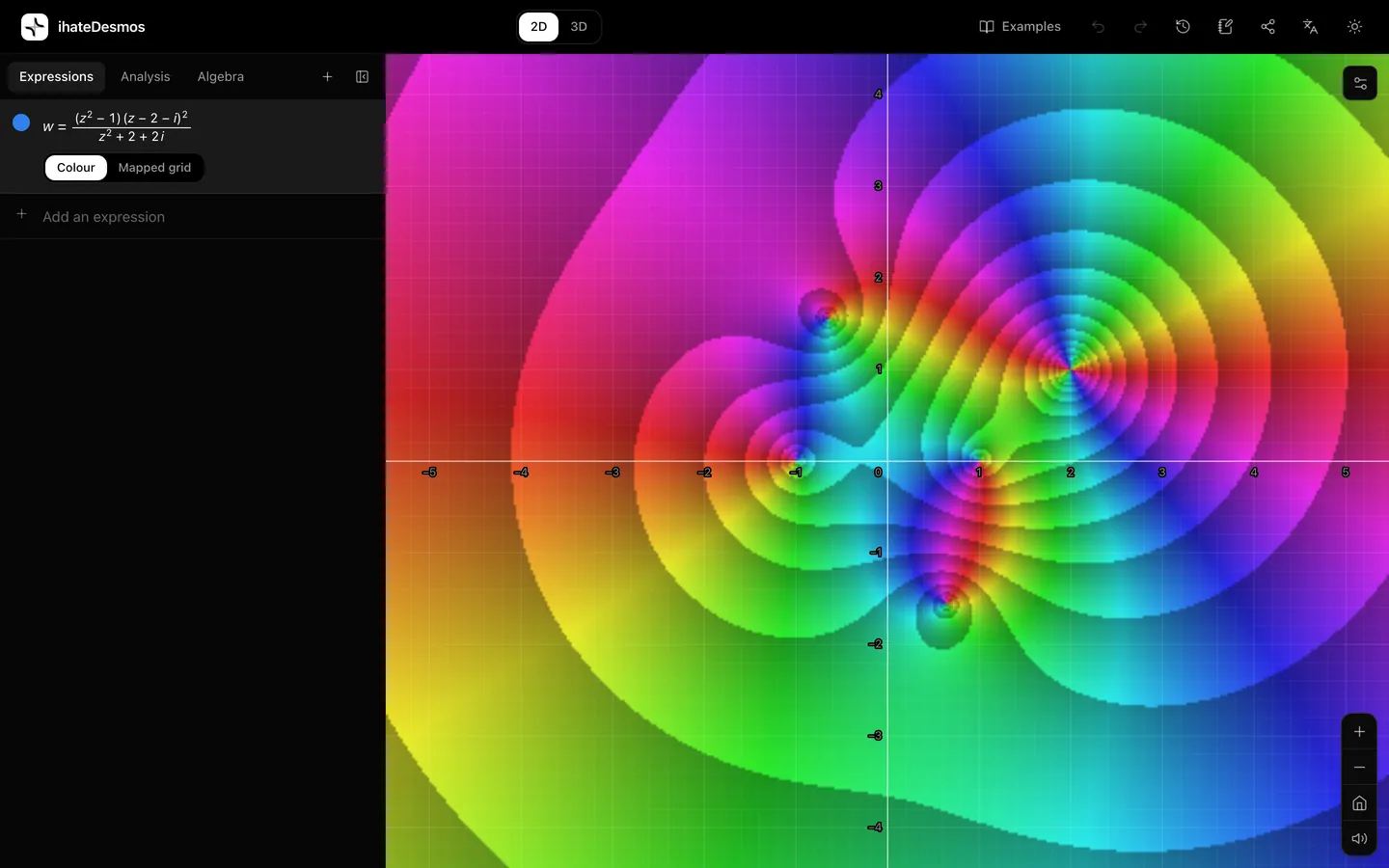Undo the last action
The height and width of the screenshot is (868, 1389).
[x=1098, y=27]
